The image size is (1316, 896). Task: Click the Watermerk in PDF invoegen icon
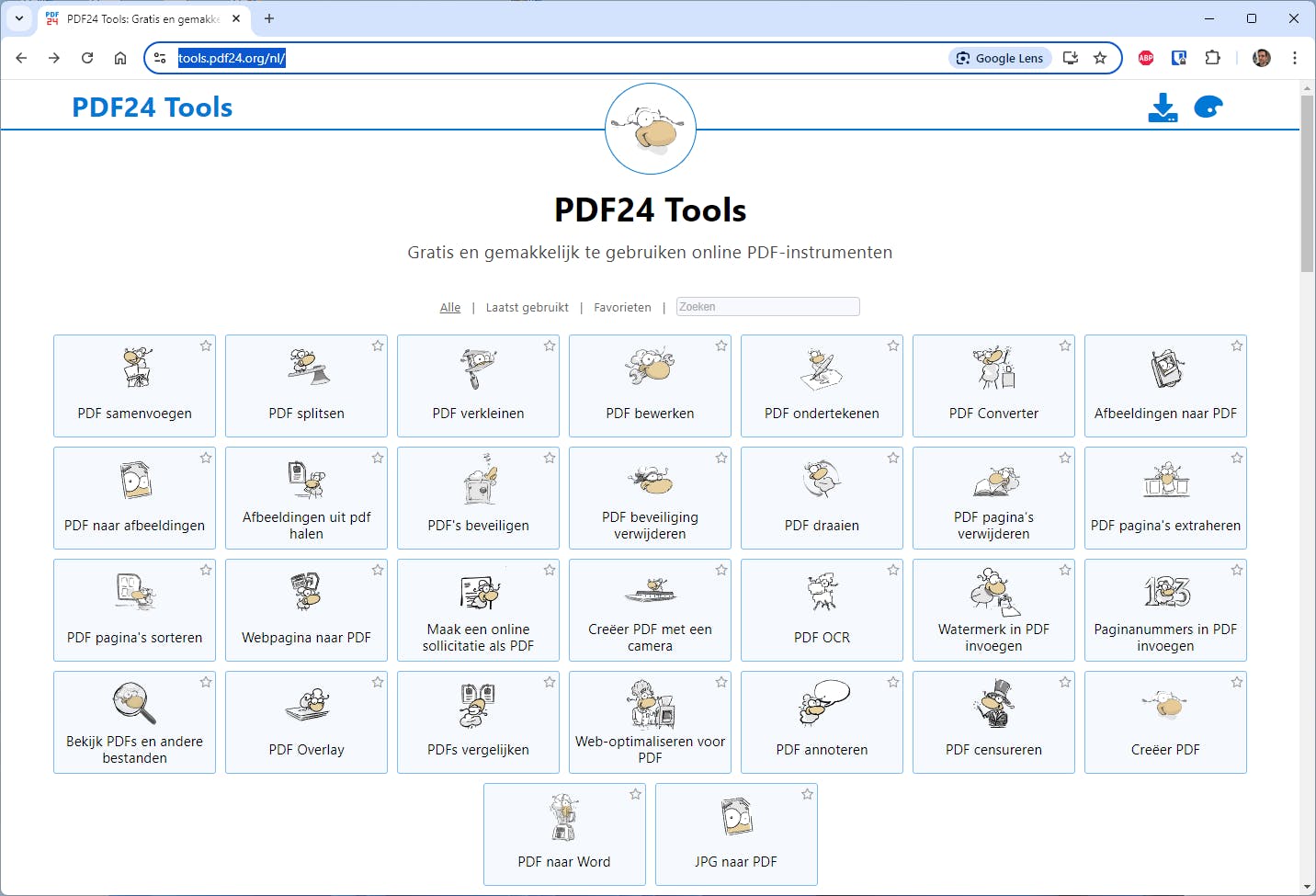pyautogui.click(x=994, y=591)
